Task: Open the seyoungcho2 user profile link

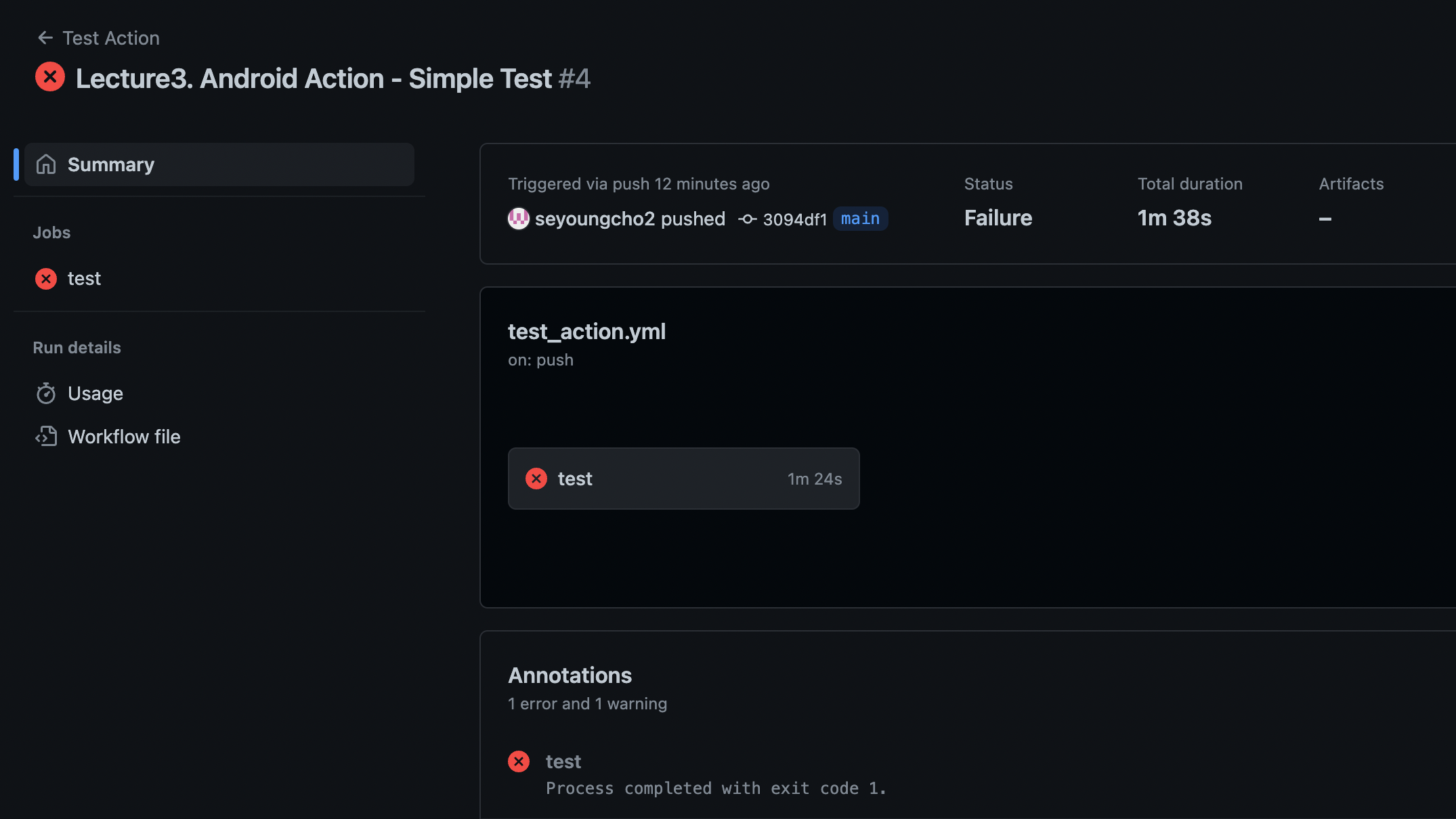Action: 595,219
